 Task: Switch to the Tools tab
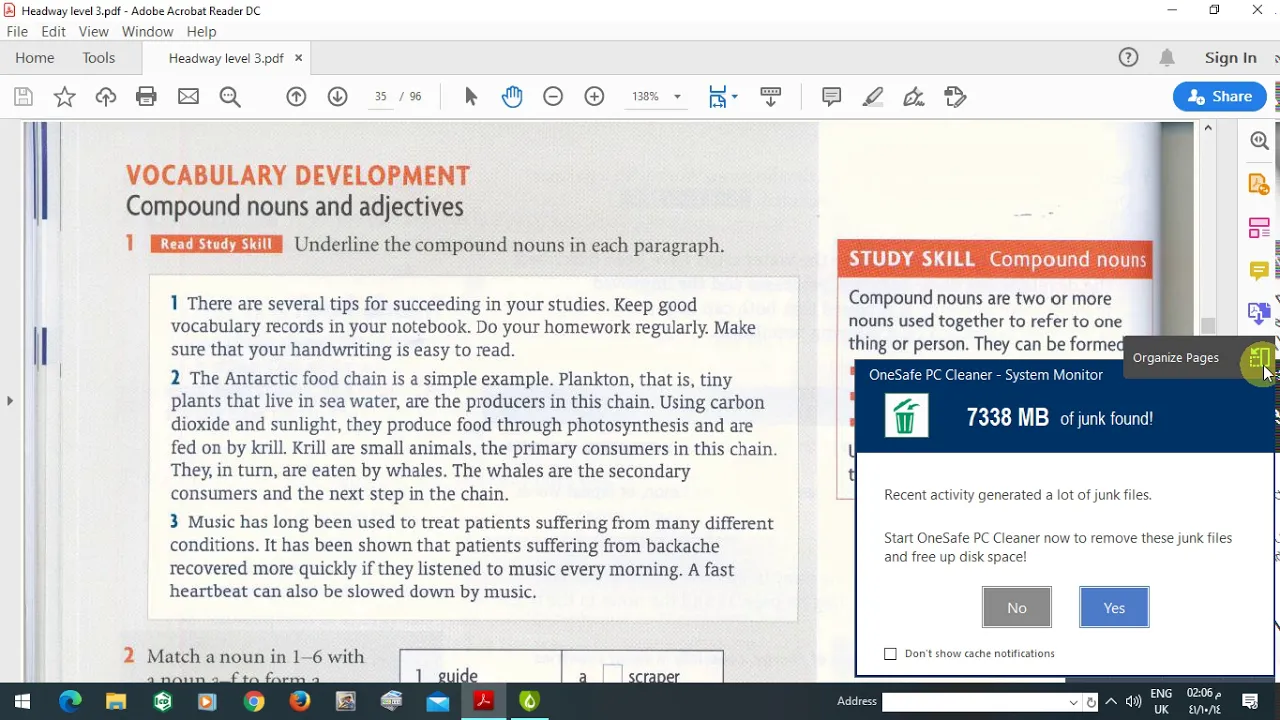[x=99, y=58]
